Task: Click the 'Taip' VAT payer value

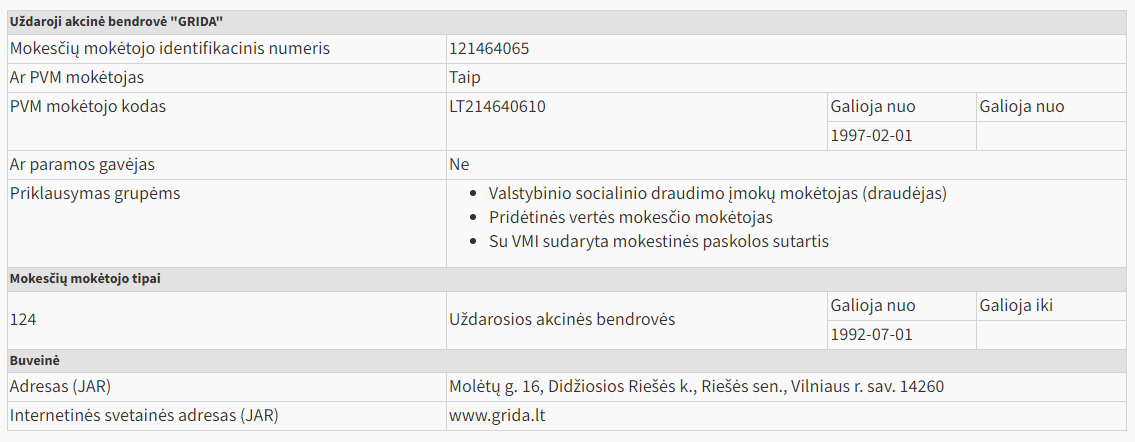Action: (x=465, y=77)
